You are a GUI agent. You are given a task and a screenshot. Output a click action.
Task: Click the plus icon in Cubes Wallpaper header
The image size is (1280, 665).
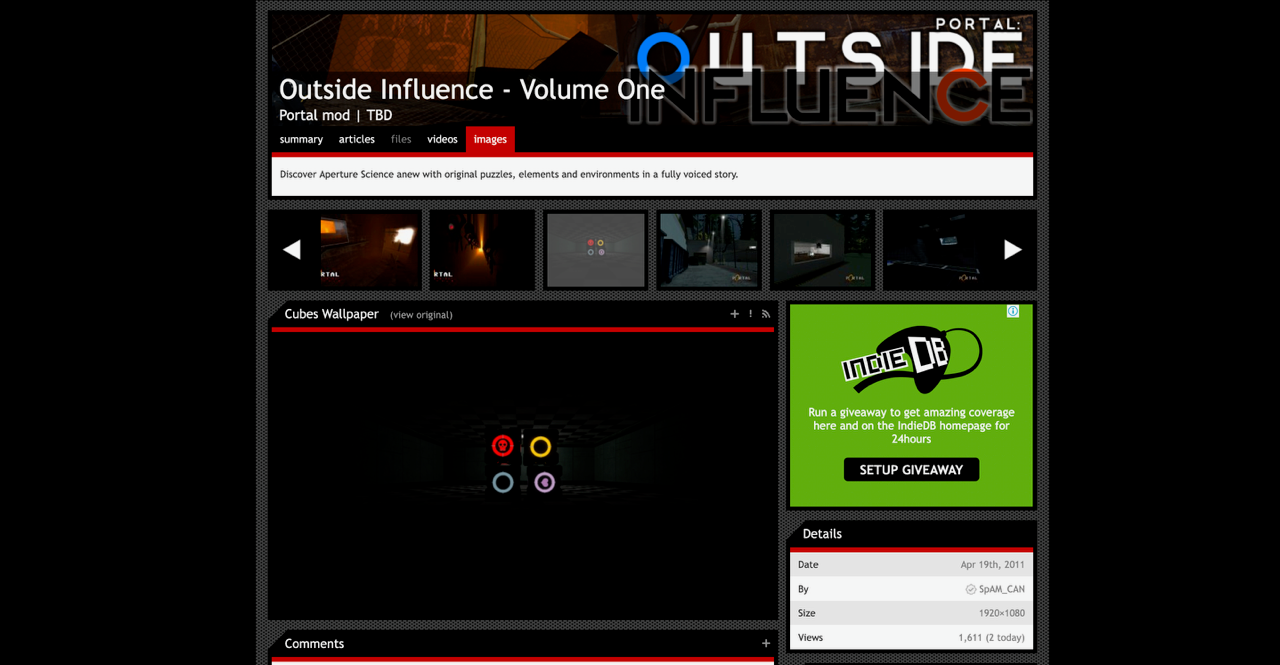click(735, 313)
